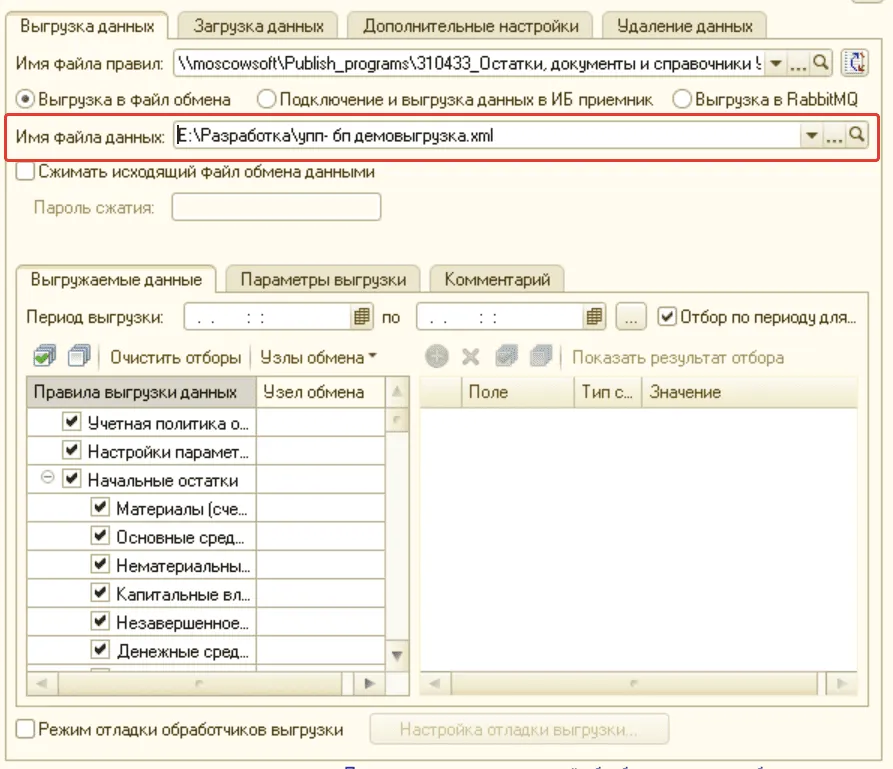Uncheck the 'Основные средства' export rule

tap(100, 537)
